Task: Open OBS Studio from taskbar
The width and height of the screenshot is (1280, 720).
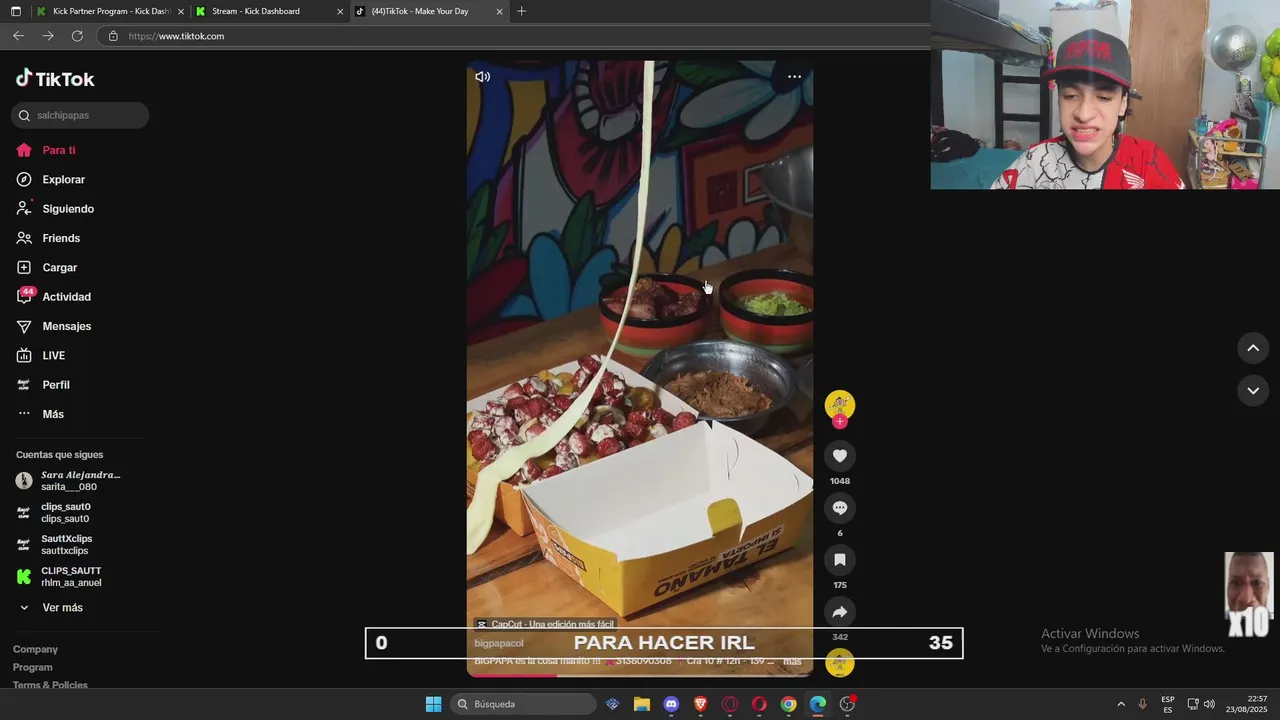Action: tap(847, 704)
